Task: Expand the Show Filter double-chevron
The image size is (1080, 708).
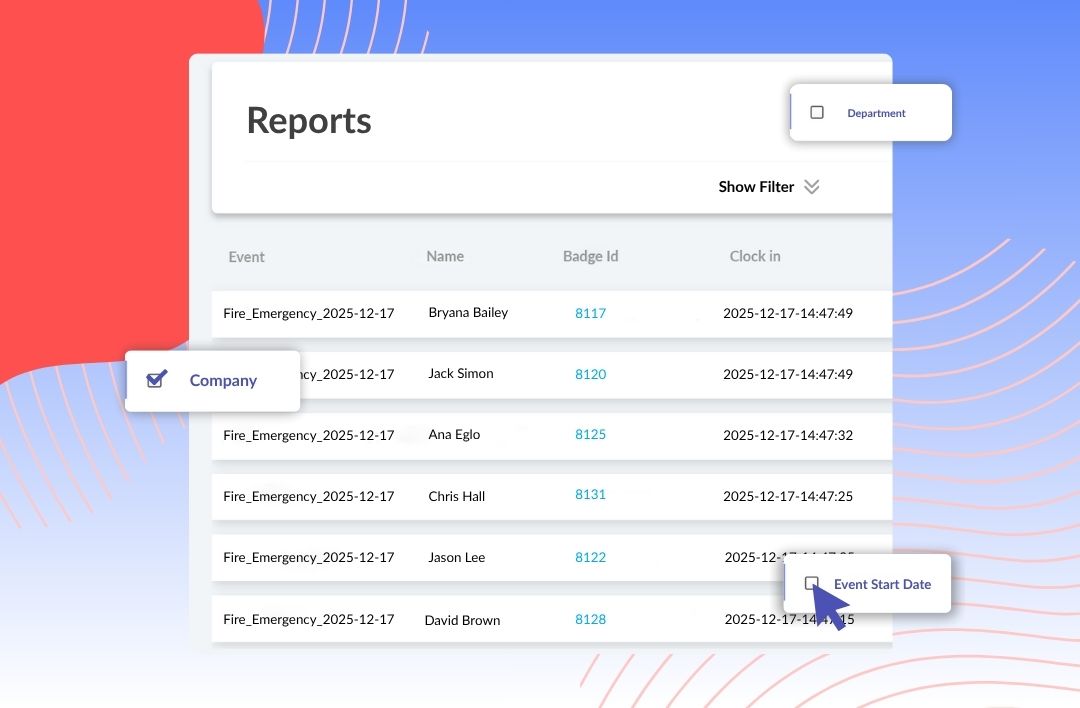Action: pyautogui.click(x=811, y=187)
